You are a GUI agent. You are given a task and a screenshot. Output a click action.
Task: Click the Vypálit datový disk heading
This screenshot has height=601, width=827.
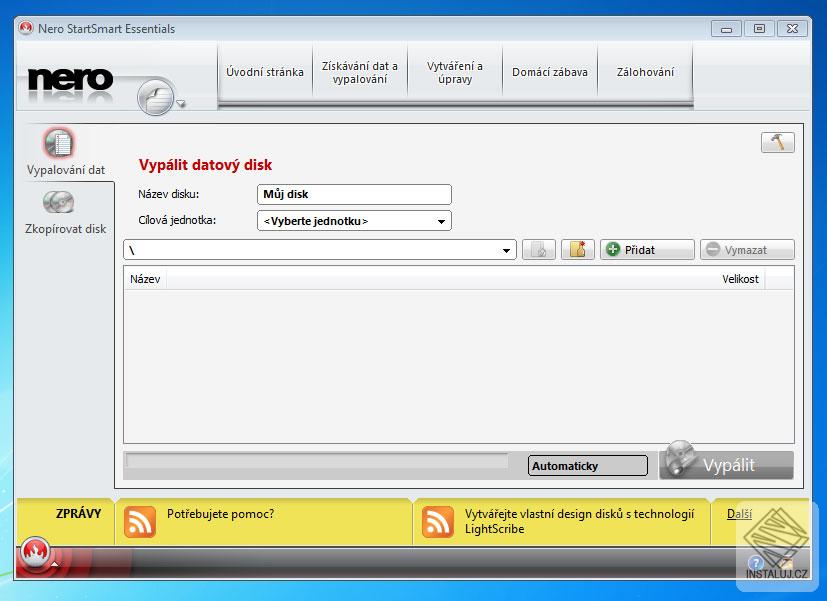205,165
